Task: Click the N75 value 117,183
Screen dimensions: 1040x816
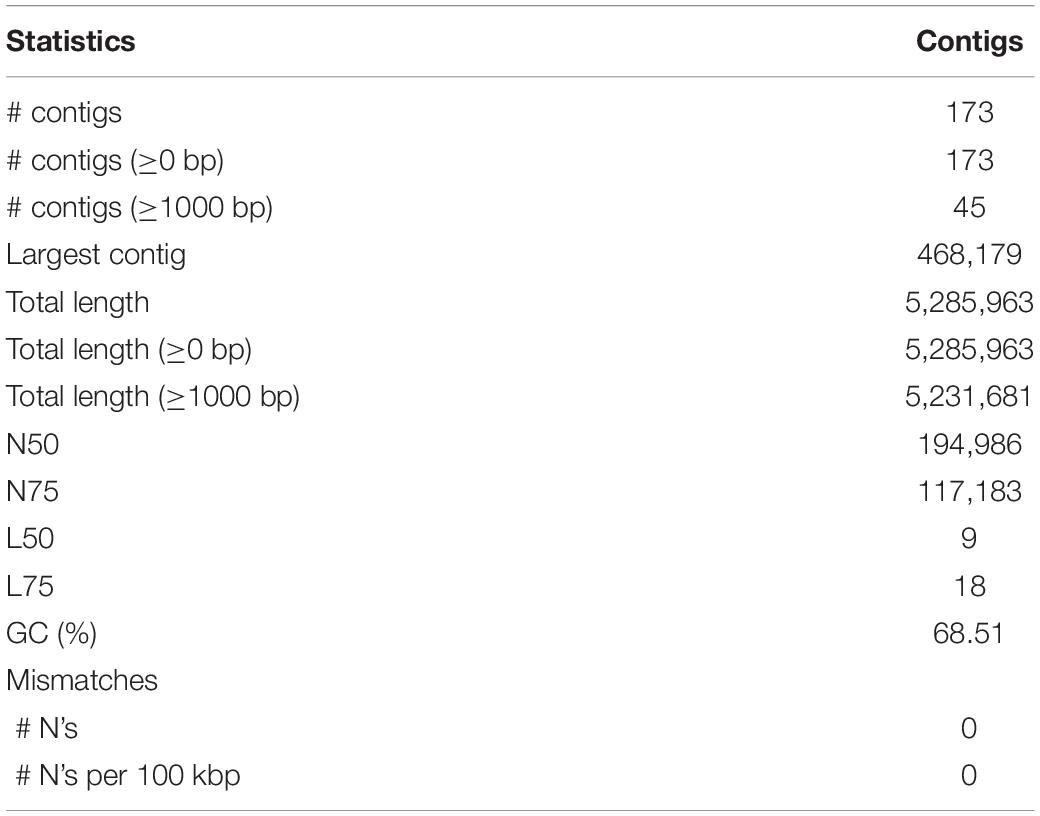Action: pyautogui.click(x=969, y=492)
